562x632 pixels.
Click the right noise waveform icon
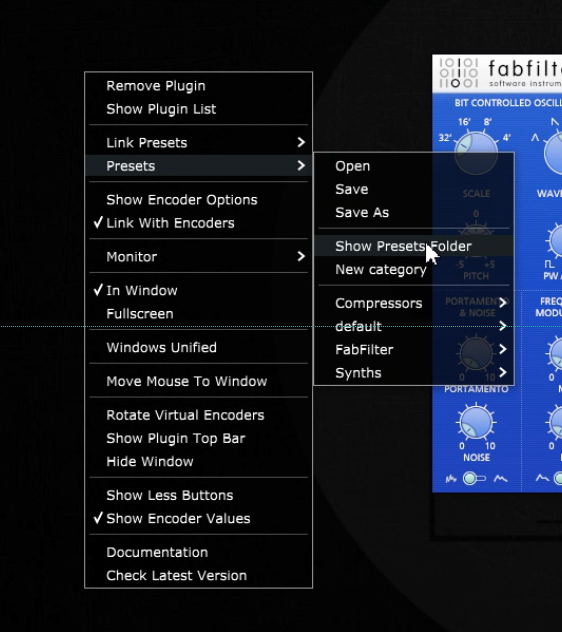click(x=501, y=478)
